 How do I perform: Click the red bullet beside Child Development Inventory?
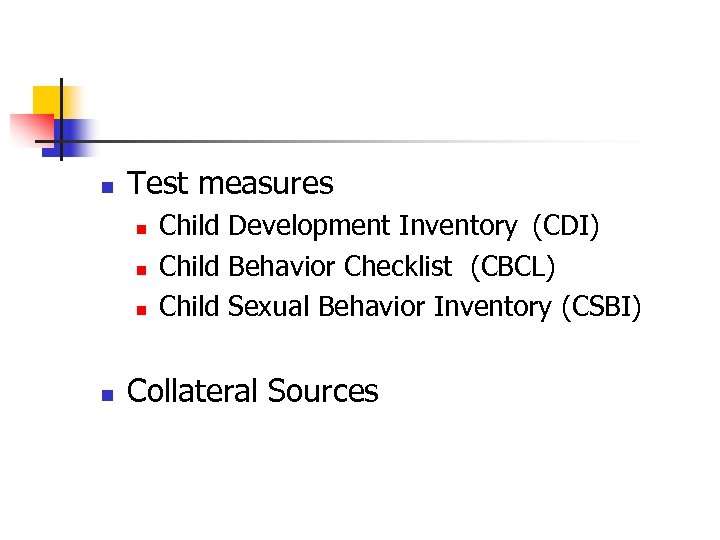pyautogui.click(x=141, y=229)
